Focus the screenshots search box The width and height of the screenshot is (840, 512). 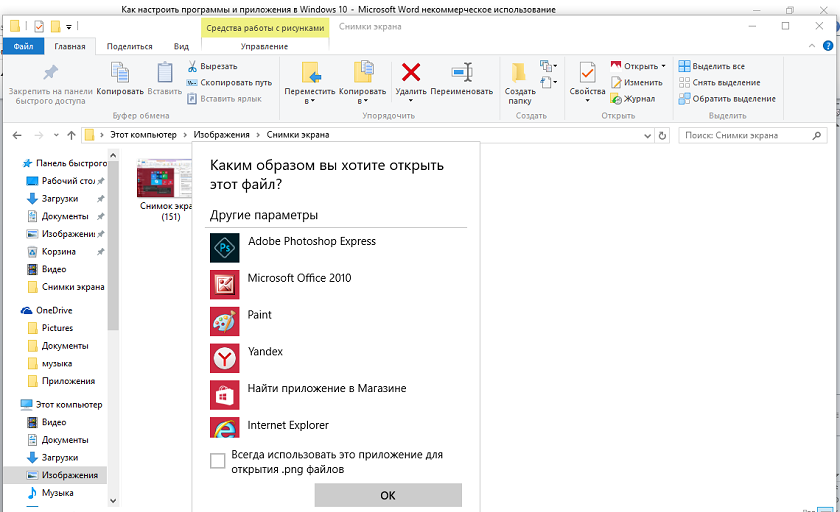pyautogui.click(x=747, y=135)
